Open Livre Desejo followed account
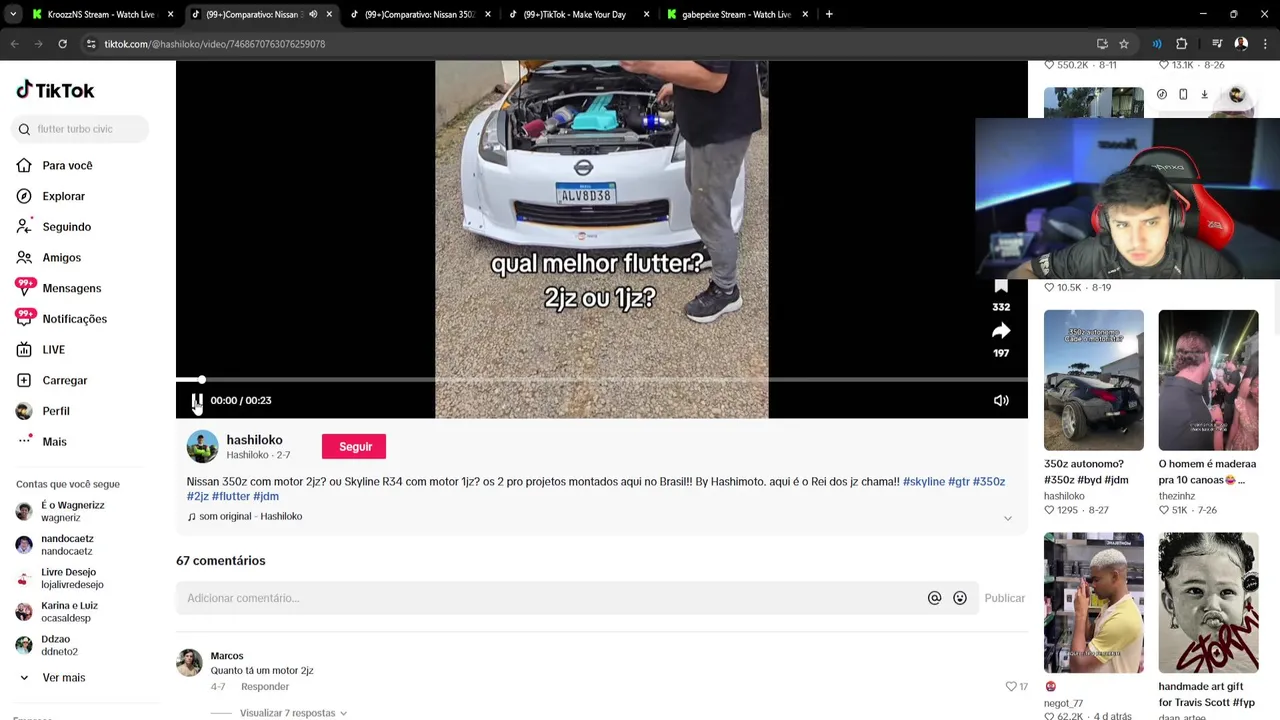Image resolution: width=1280 pixels, height=720 pixels. click(60, 578)
